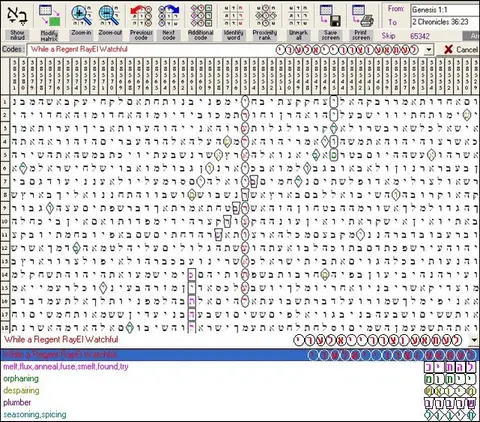Click the Codes: label

tap(13, 49)
